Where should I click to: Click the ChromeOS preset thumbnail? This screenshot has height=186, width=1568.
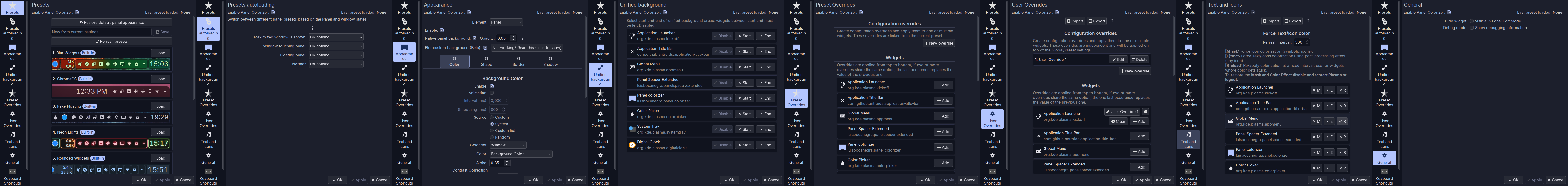point(111,91)
